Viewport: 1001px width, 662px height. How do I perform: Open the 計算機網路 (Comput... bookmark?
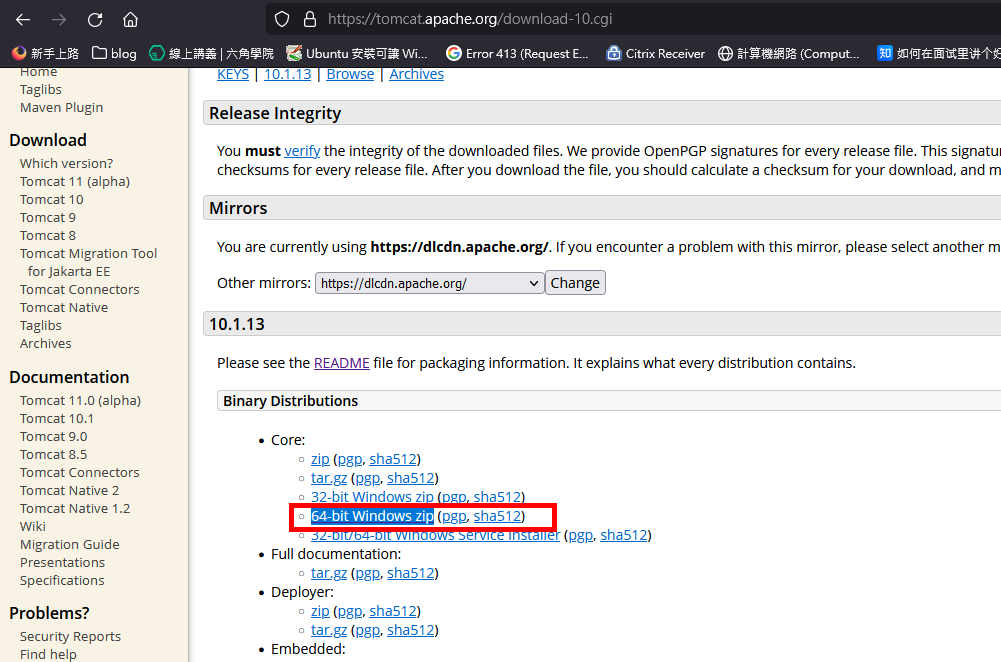(x=788, y=54)
